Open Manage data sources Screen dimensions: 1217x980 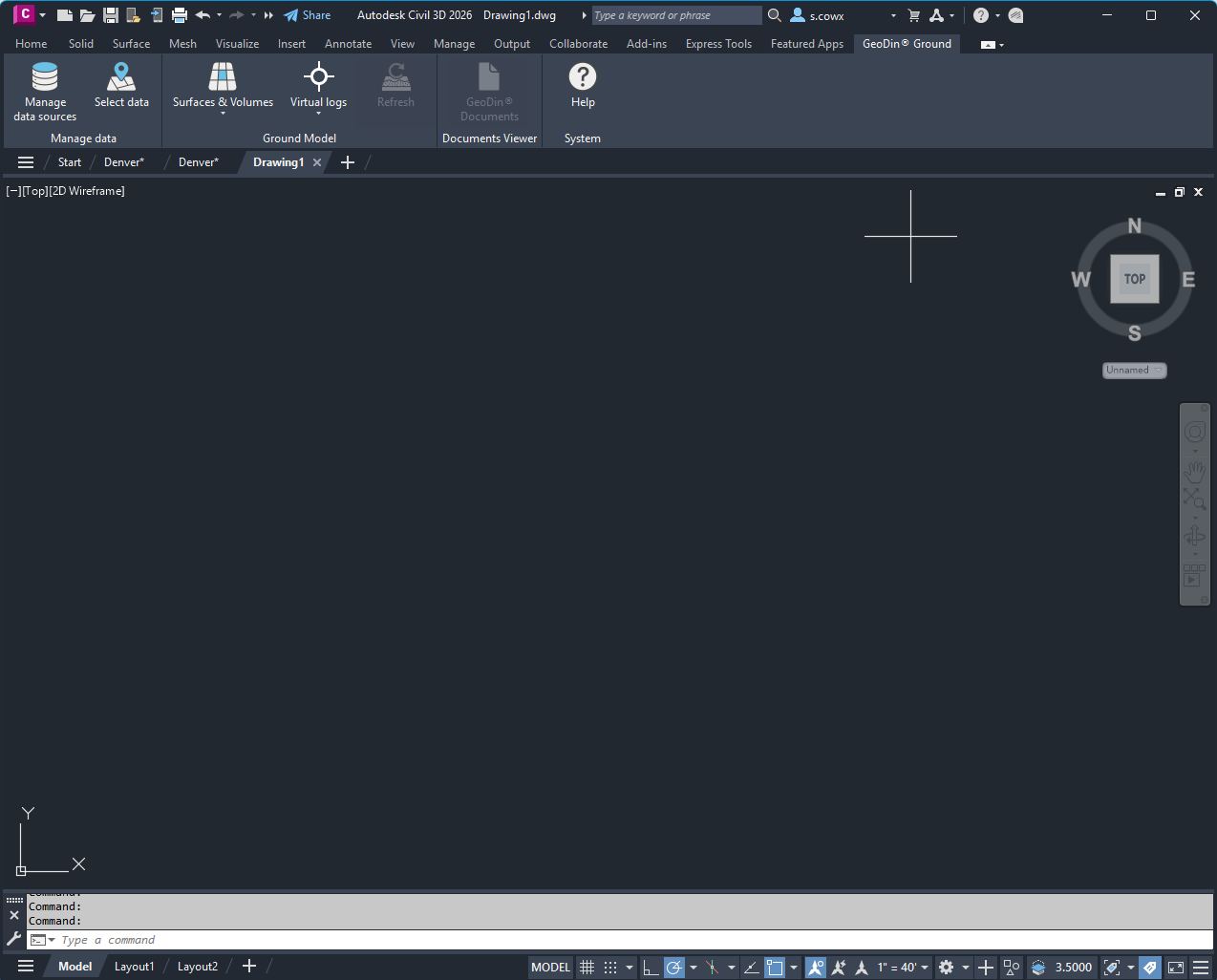pos(45,92)
